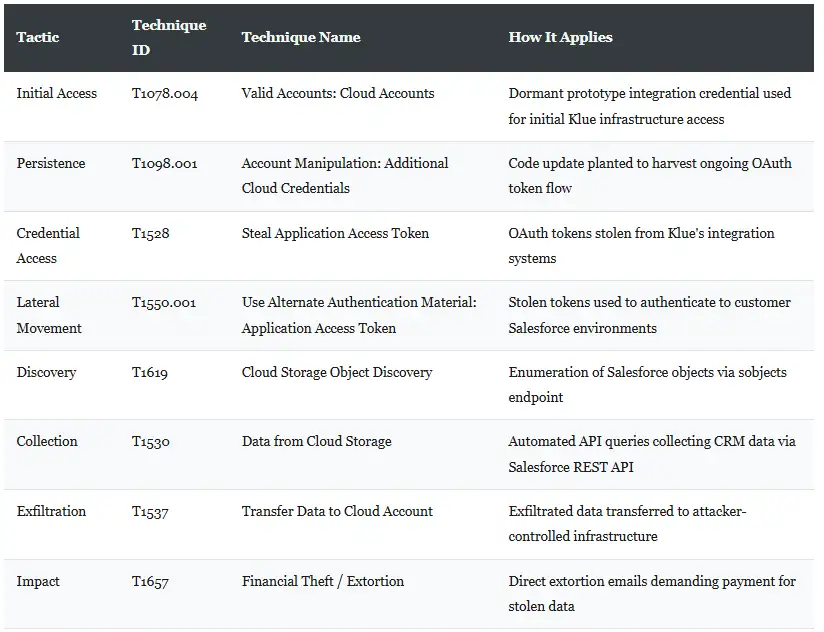
Task: Select the T1537 technique ID
Action: coord(150,512)
